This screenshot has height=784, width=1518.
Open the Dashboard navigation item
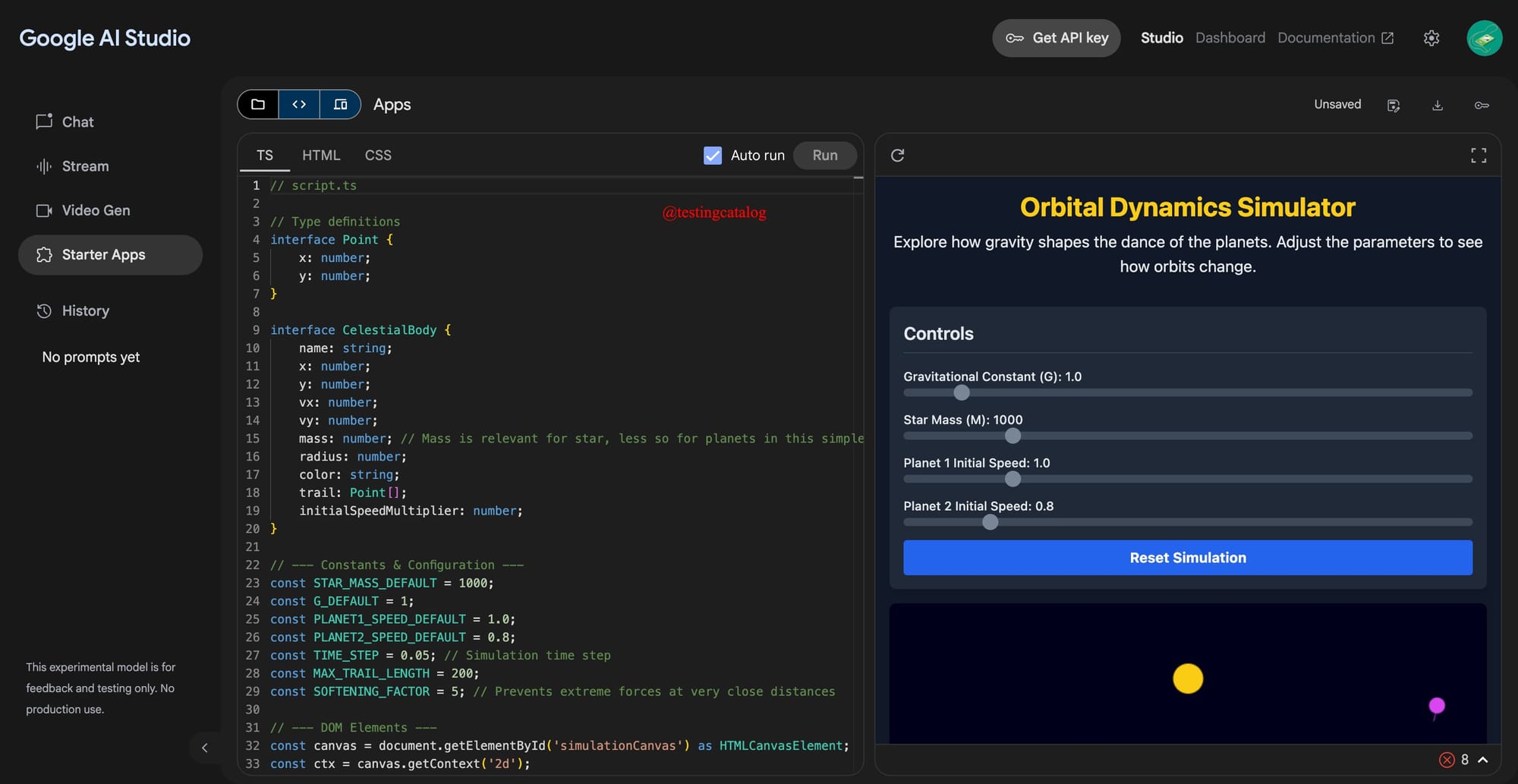[x=1230, y=37]
